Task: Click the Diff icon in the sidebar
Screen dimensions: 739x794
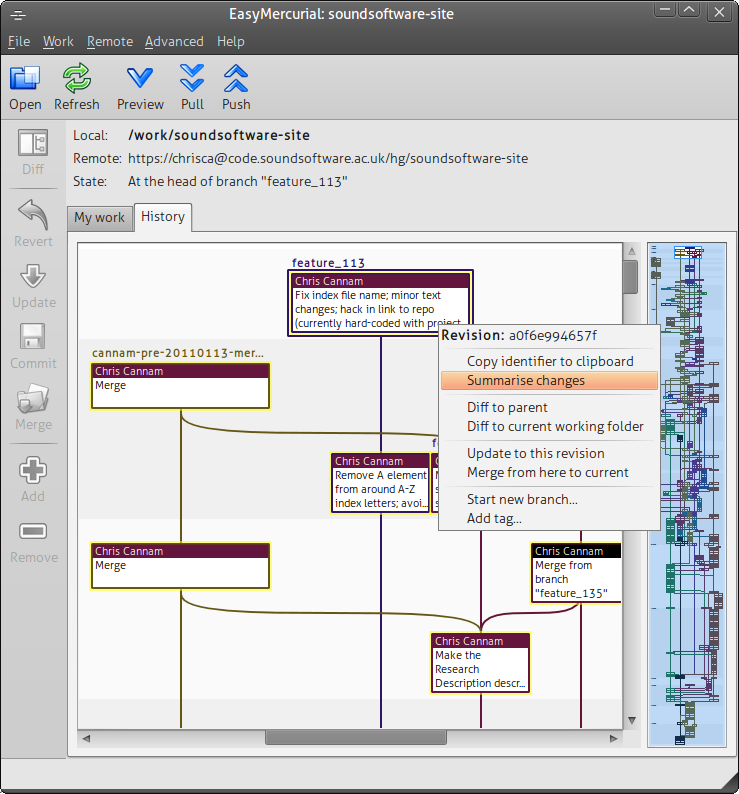Action: (x=33, y=143)
